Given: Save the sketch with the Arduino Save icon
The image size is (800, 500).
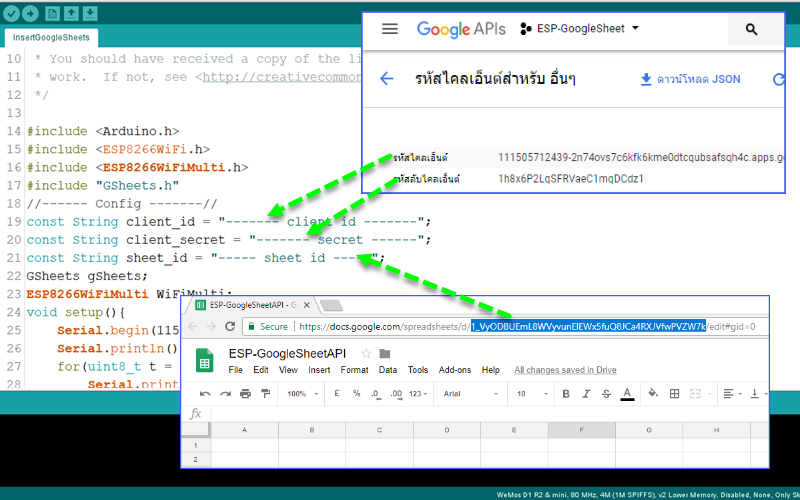Looking at the screenshot, I should (89, 14).
